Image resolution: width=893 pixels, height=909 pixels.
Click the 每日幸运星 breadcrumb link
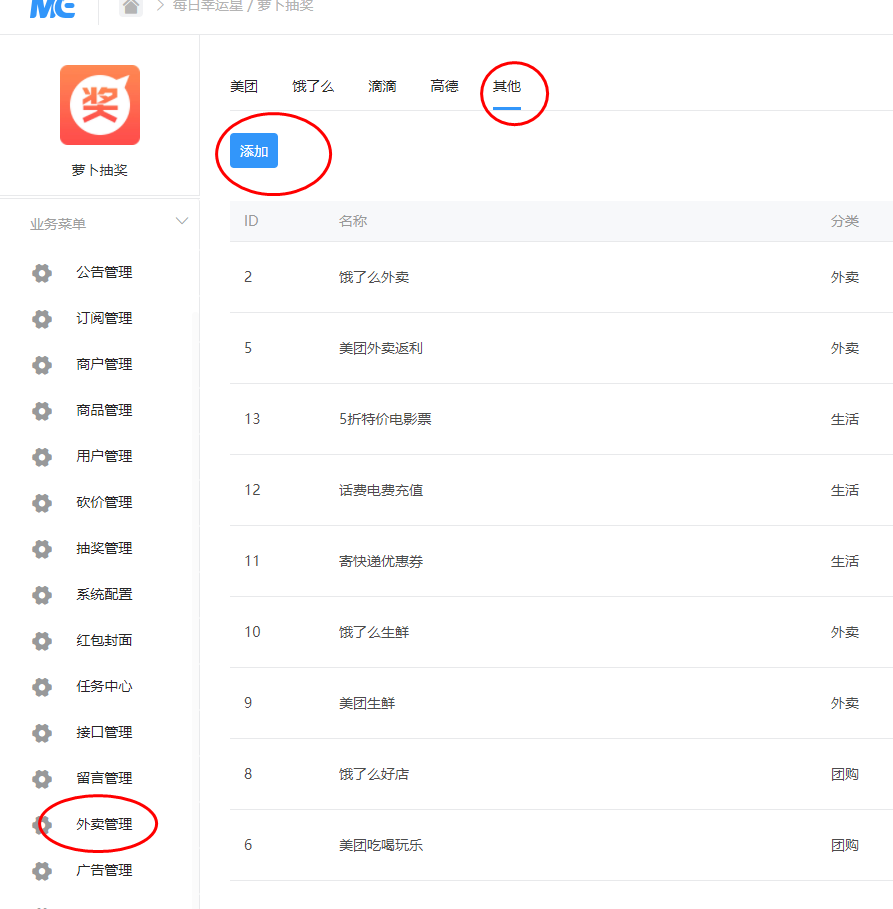coord(208,6)
